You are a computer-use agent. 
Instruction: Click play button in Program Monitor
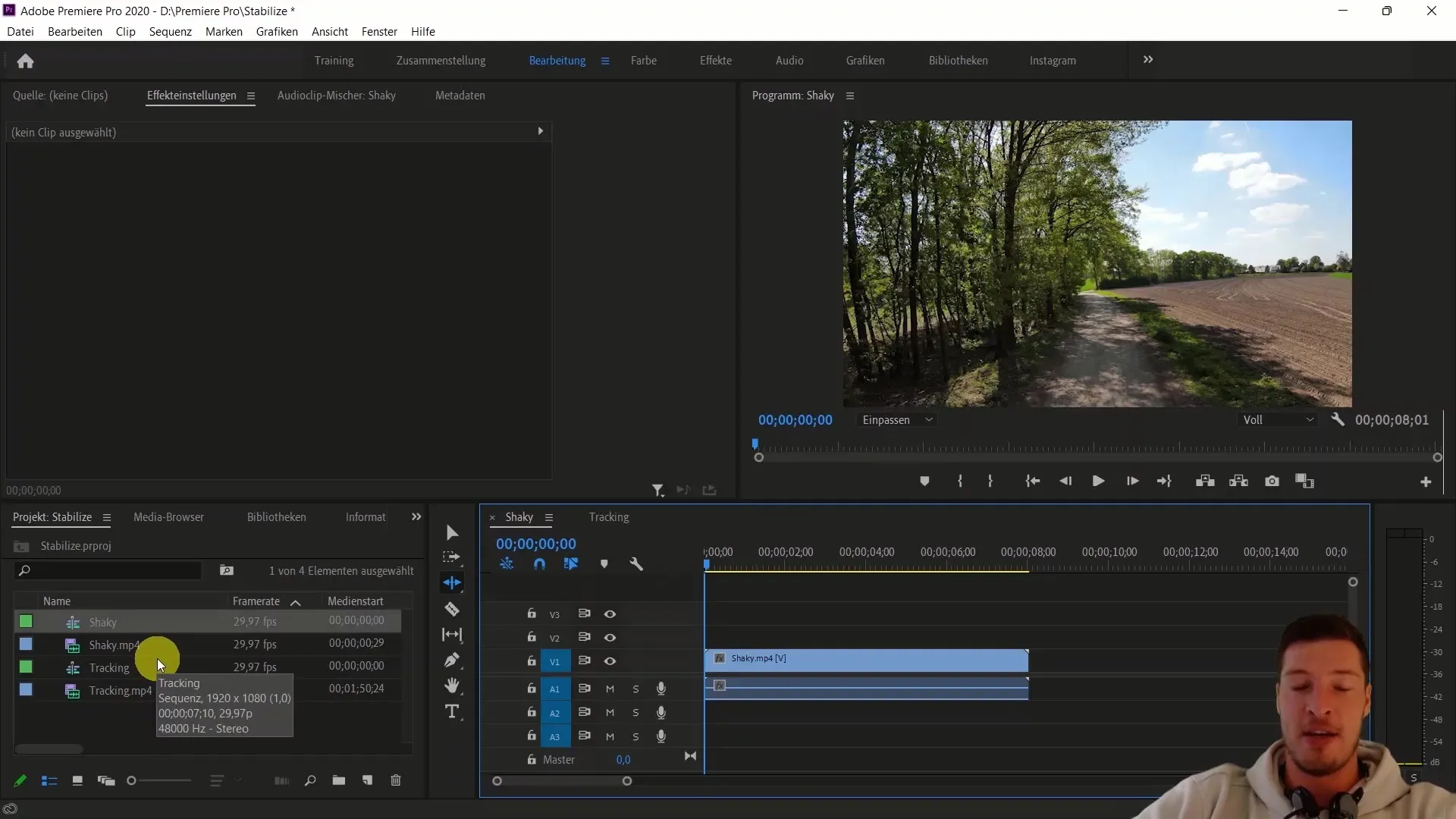[1097, 481]
